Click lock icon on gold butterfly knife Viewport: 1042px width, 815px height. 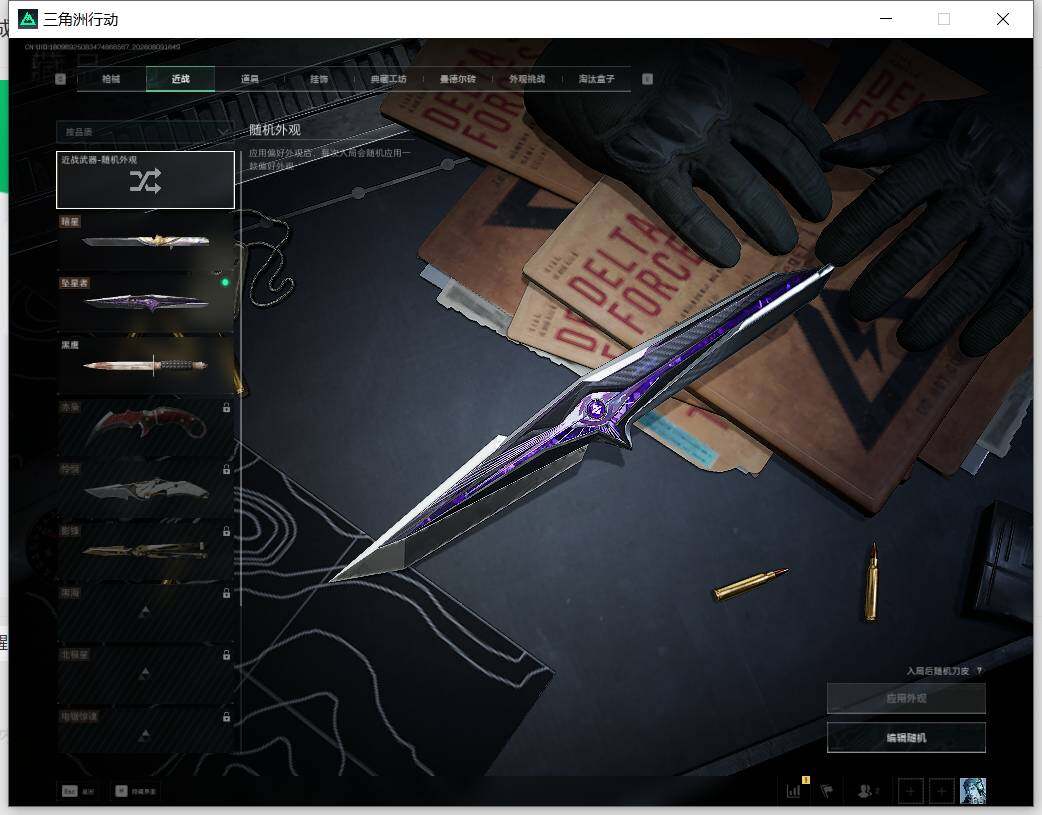[x=227, y=531]
